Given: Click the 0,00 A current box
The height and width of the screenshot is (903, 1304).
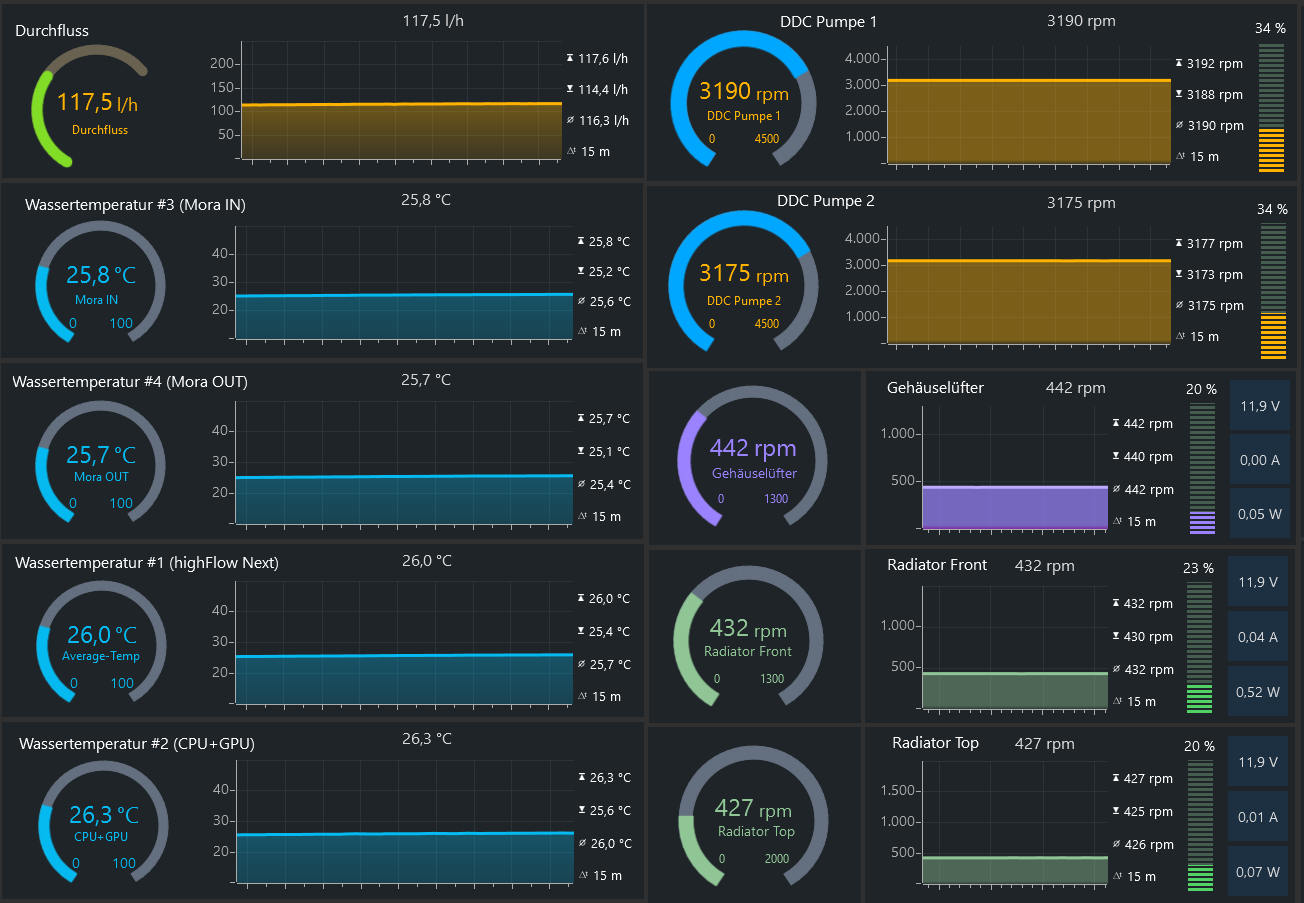Looking at the screenshot, I should point(1260,460).
